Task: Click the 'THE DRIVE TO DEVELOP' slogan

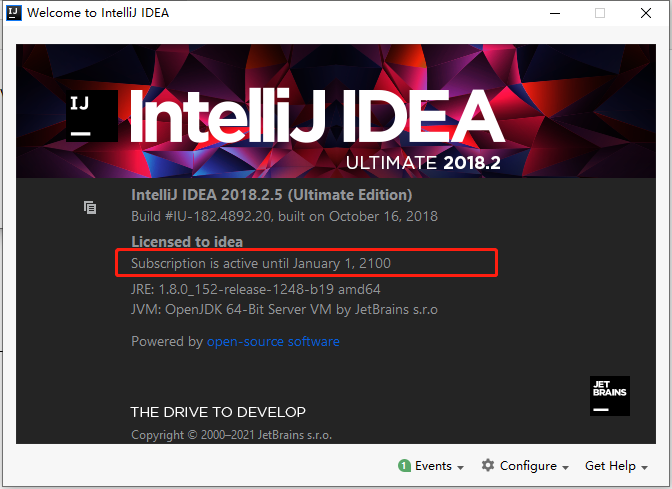Action: (x=218, y=412)
